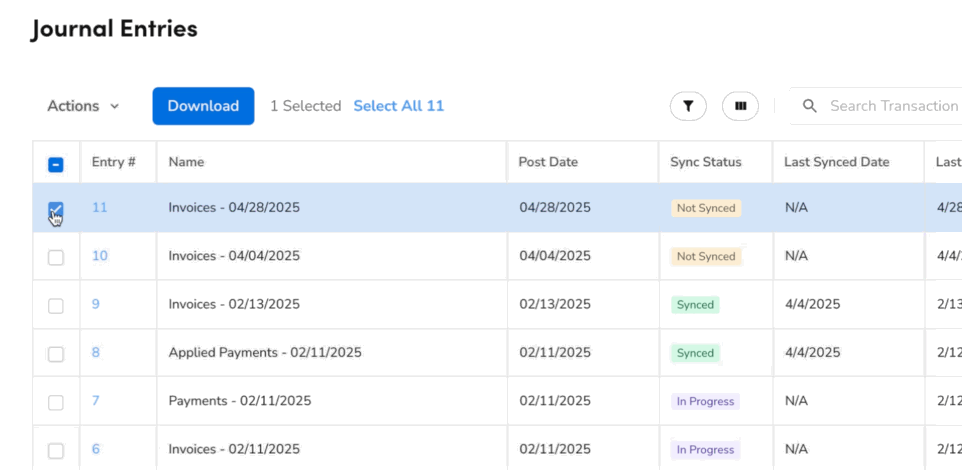
Task: Check the checkbox for entry 8
Action: click(56, 354)
